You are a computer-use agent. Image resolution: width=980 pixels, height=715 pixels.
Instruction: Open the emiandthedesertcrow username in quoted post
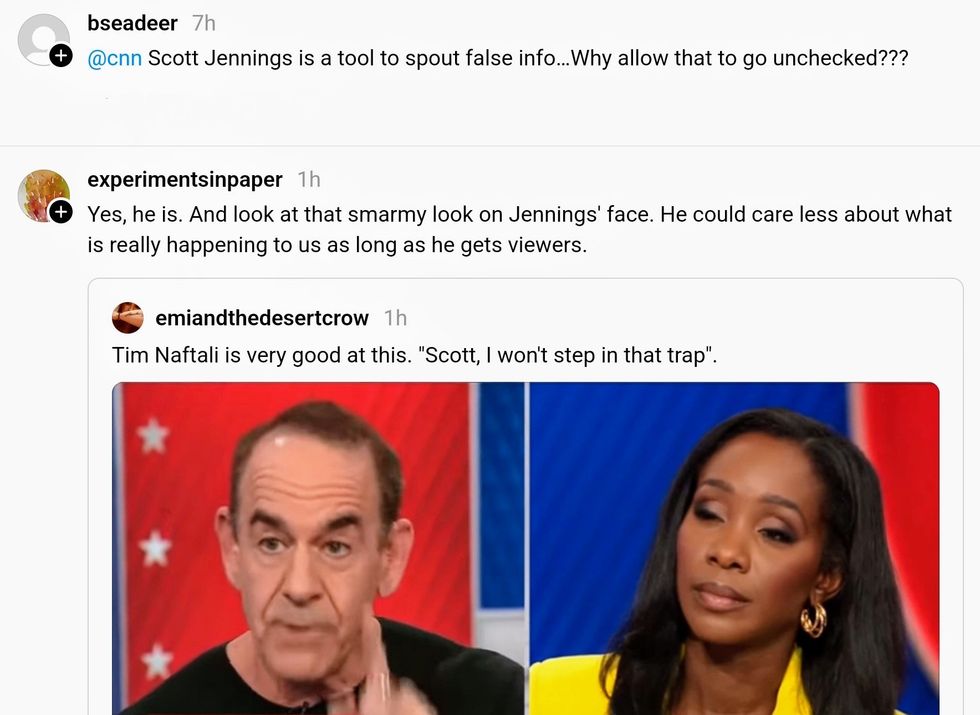(x=262, y=318)
